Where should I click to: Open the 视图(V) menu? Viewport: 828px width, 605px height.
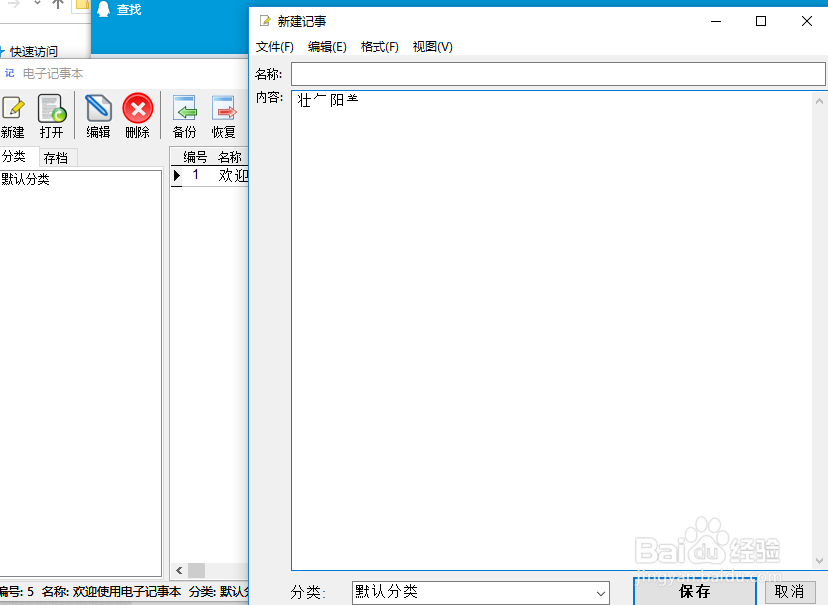[x=432, y=46]
